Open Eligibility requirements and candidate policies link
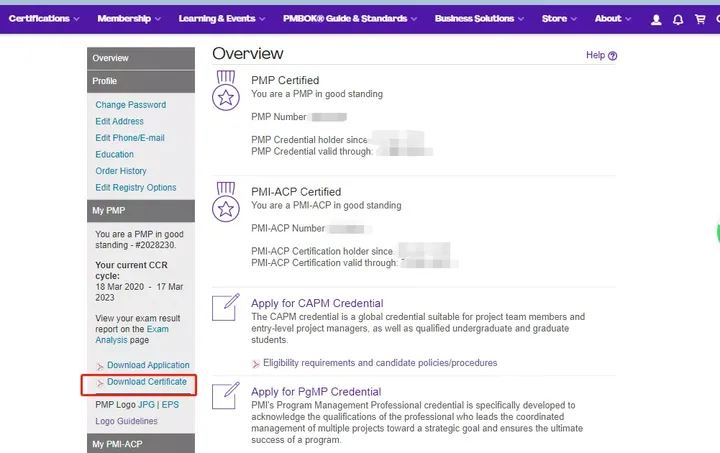The width and height of the screenshot is (720, 453). (380, 363)
